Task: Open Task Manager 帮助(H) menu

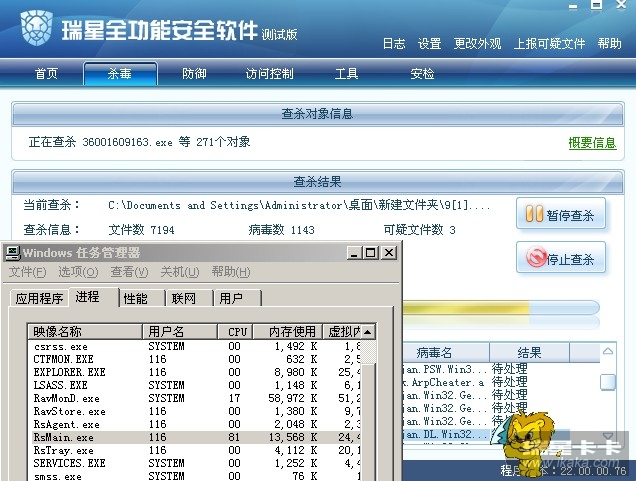Action: click(x=231, y=272)
